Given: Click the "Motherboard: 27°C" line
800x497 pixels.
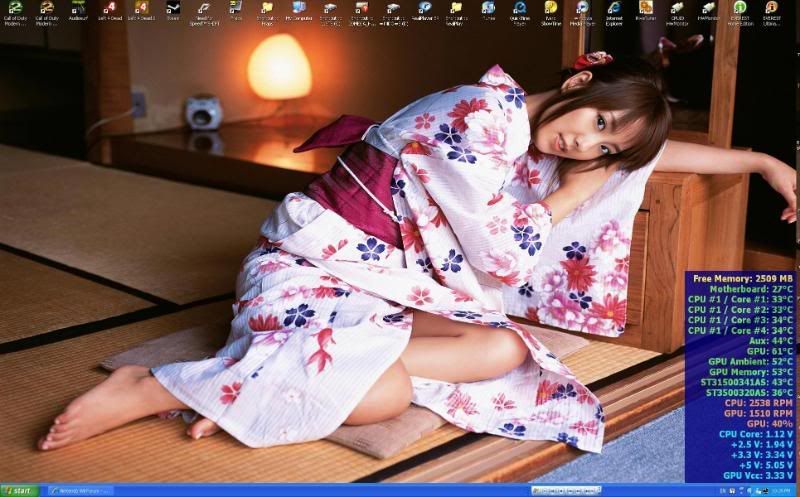Looking at the screenshot, I should pyautogui.click(x=752, y=289).
